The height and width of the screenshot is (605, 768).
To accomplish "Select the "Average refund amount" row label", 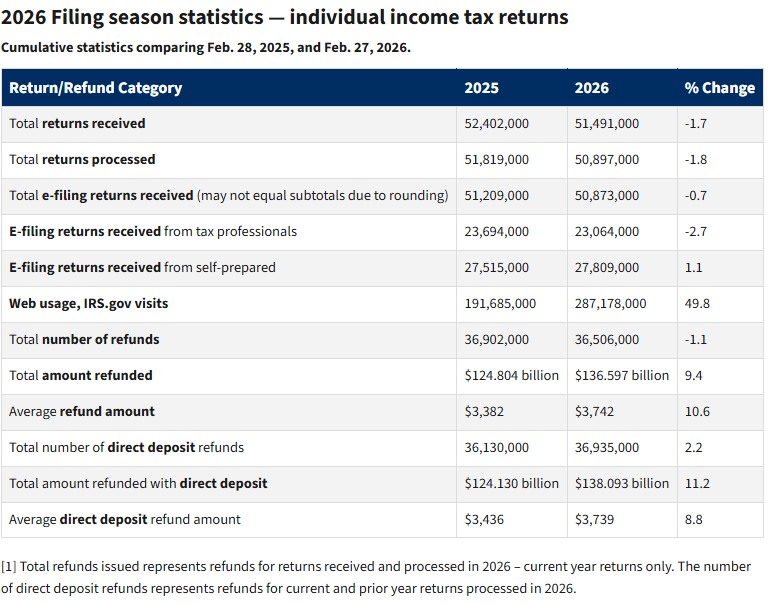I will [82, 412].
